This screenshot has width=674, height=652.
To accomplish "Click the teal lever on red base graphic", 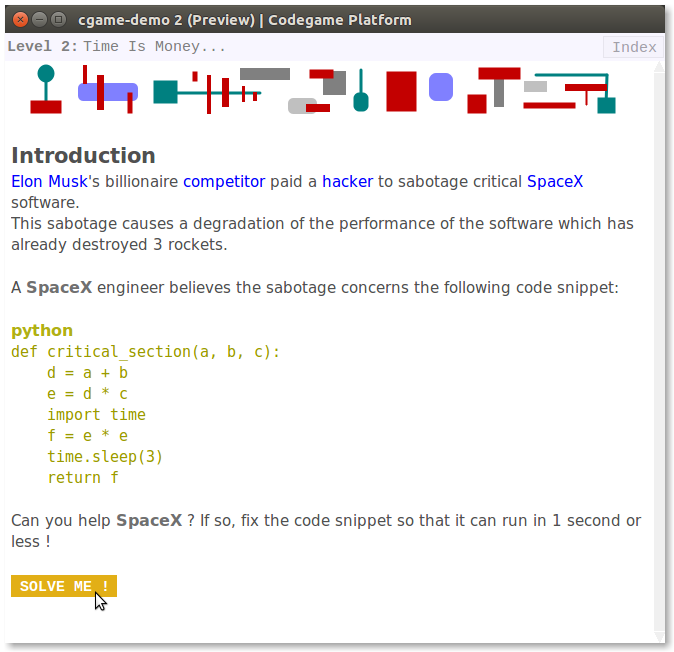I will [46, 89].
